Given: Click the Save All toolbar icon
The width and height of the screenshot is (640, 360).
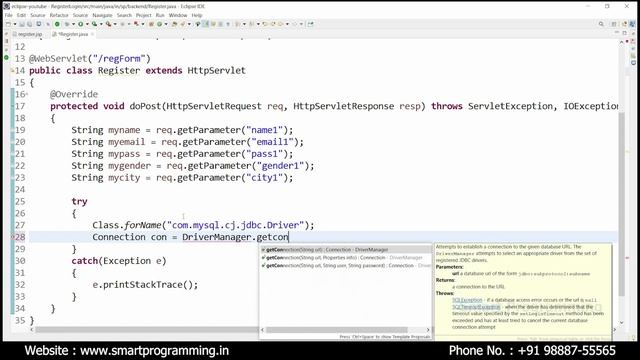Looking at the screenshot, I should [29, 24].
